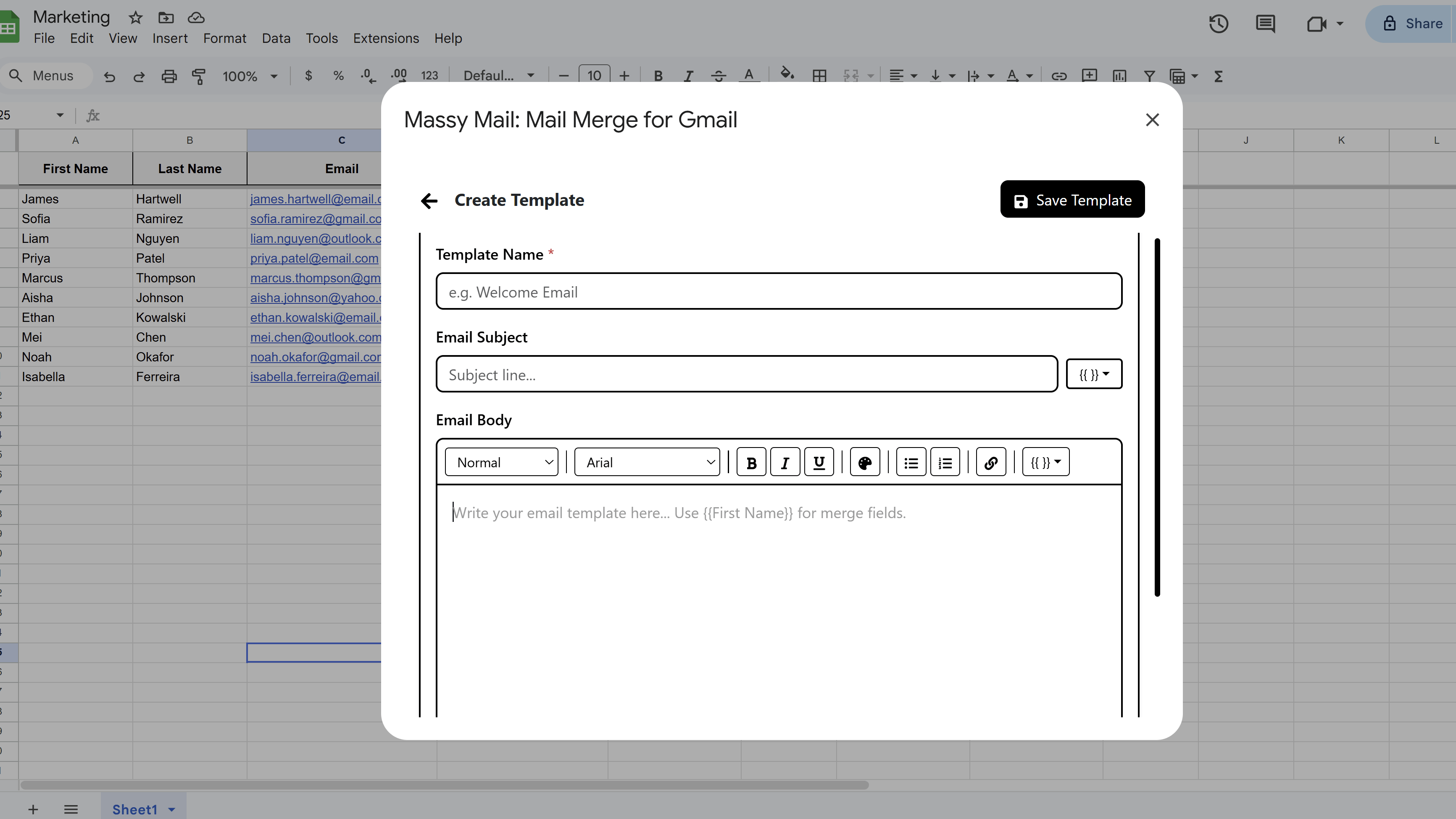Toggle italic formatting in the Email Body
The height and width of the screenshot is (819, 1456).
click(785, 462)
